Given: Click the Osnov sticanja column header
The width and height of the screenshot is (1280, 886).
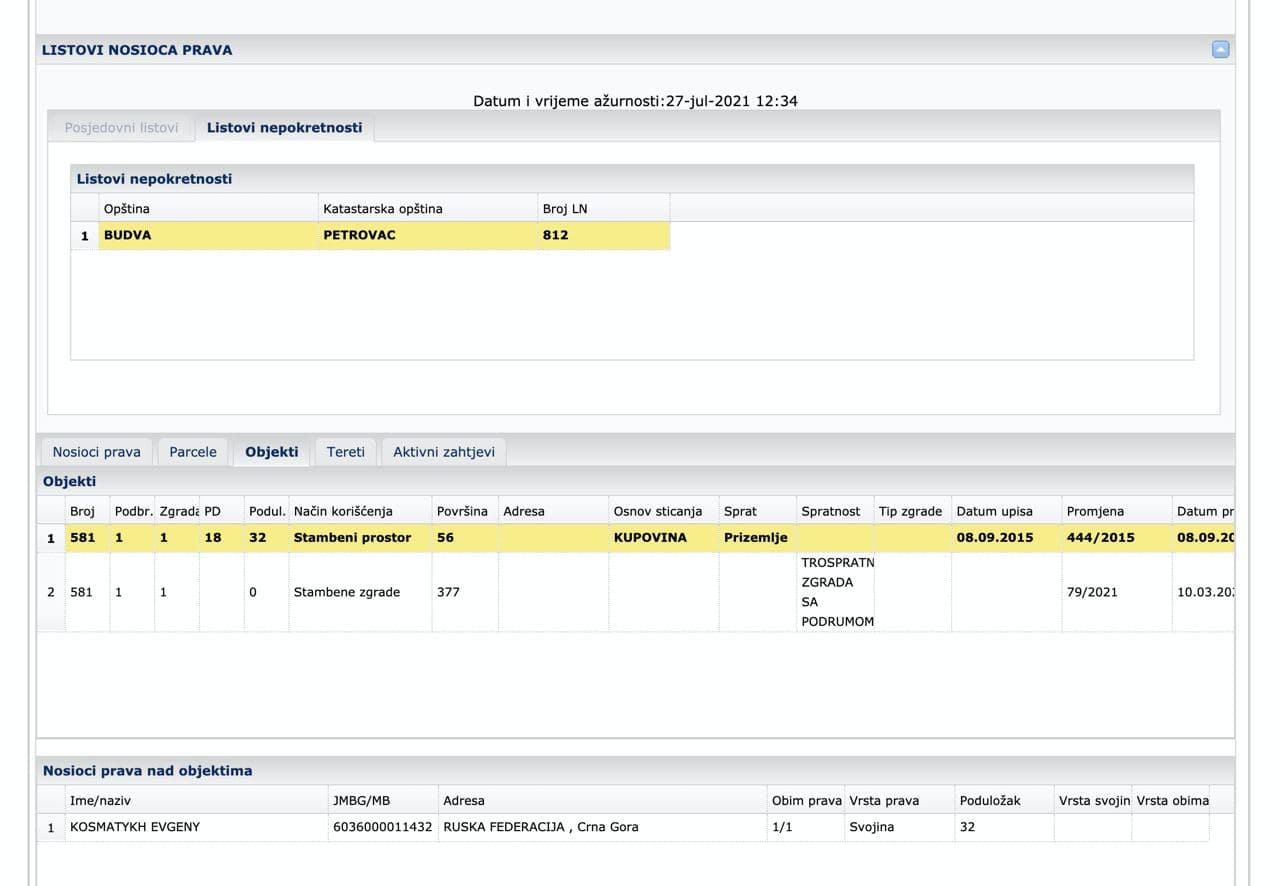Looking at the screenshot, I should (658, 511).
